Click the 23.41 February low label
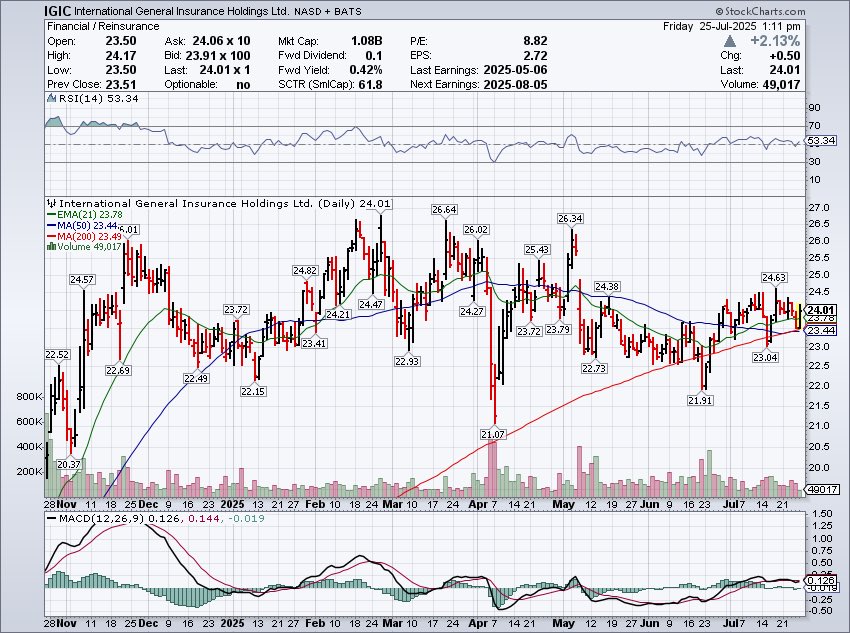The height and width of the screenshot is (633, 850). tap(314, 343)
